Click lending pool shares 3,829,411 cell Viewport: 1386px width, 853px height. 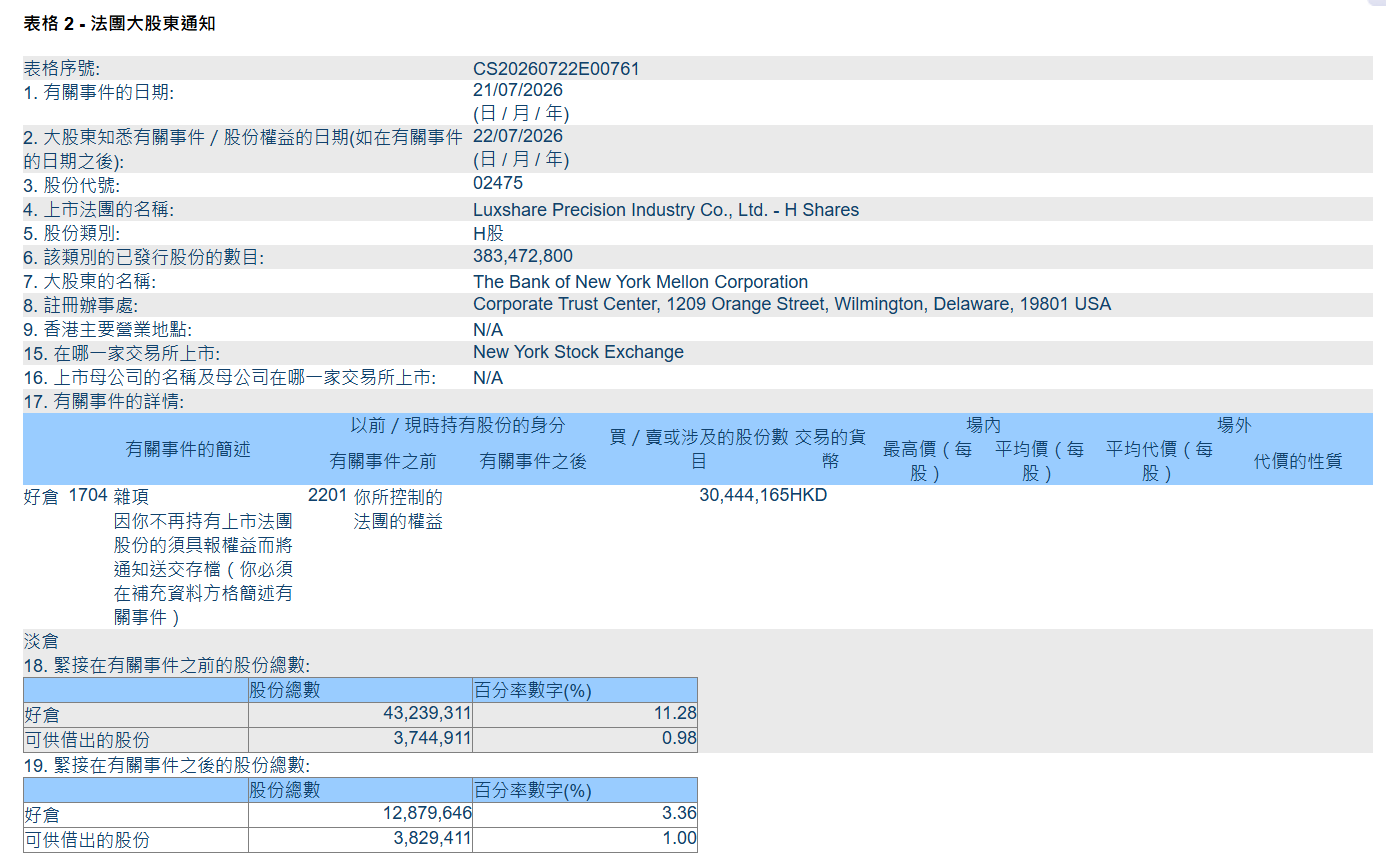tap(431, 839)
